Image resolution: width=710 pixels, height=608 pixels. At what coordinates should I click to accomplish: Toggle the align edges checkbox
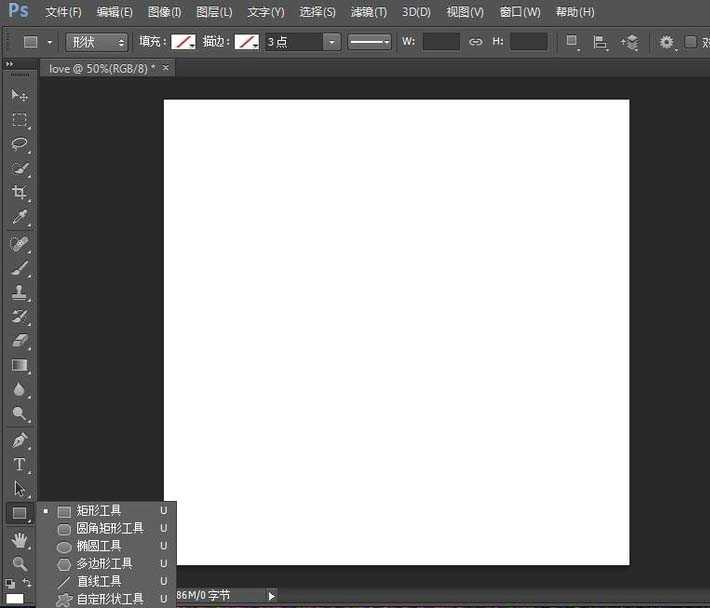tap(691, 42)
